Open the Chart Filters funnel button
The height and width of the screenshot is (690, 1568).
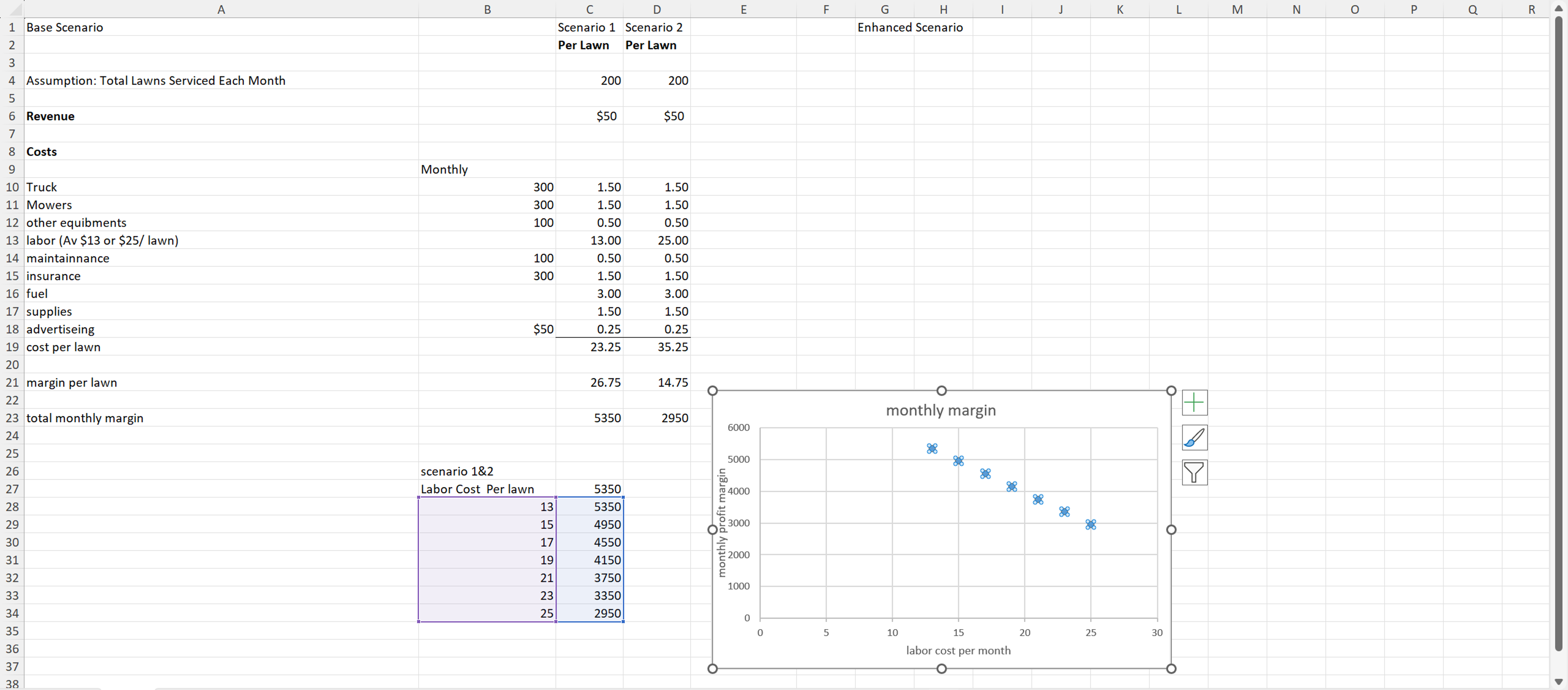1194,472
